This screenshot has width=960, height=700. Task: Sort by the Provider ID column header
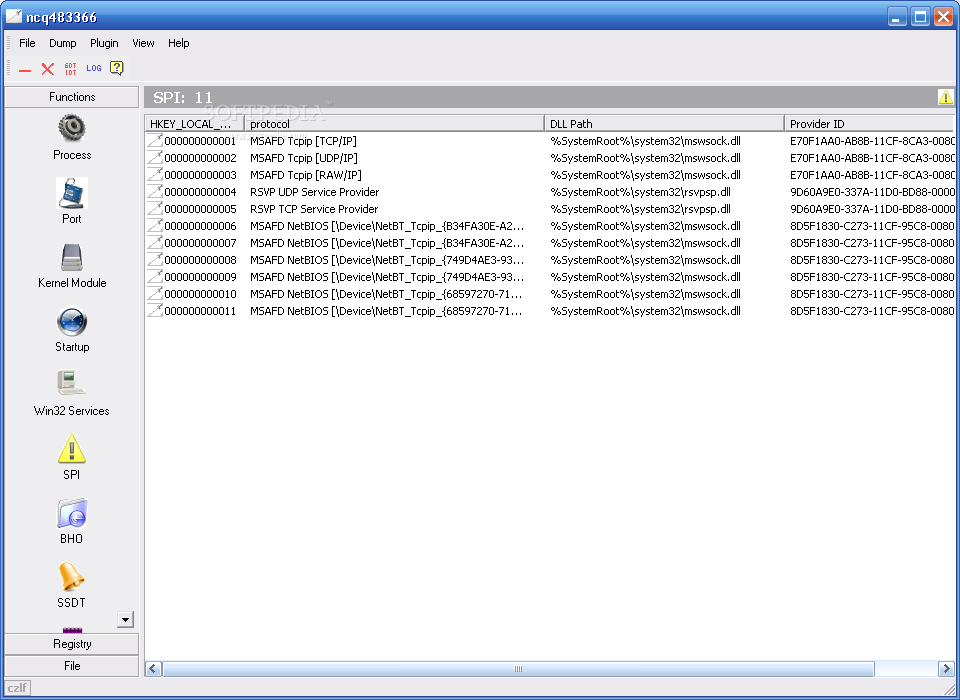(x=869, y=124)
